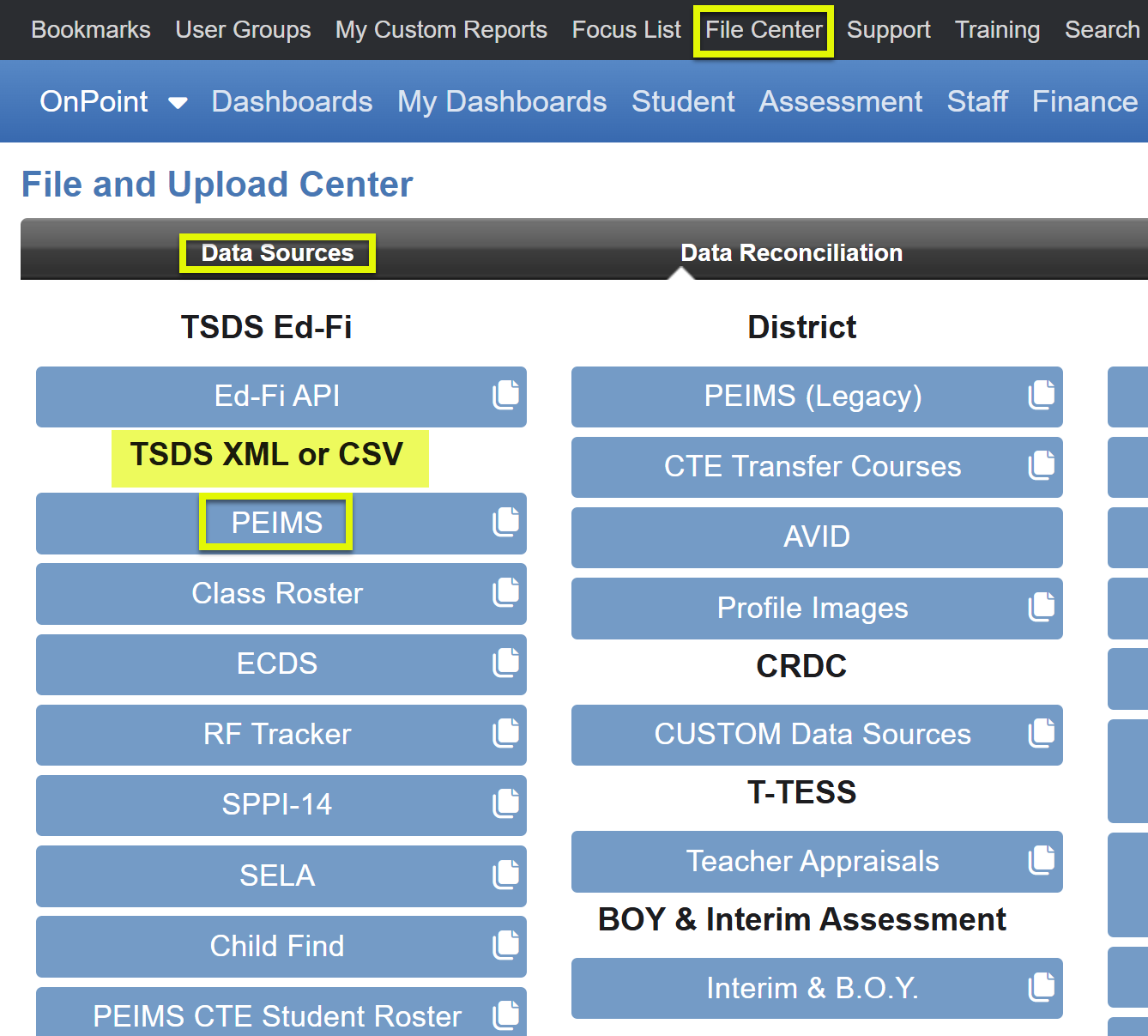Click the copy icon on SPPI-14
Viewport: 1148px width, 1036px height.
507,804
